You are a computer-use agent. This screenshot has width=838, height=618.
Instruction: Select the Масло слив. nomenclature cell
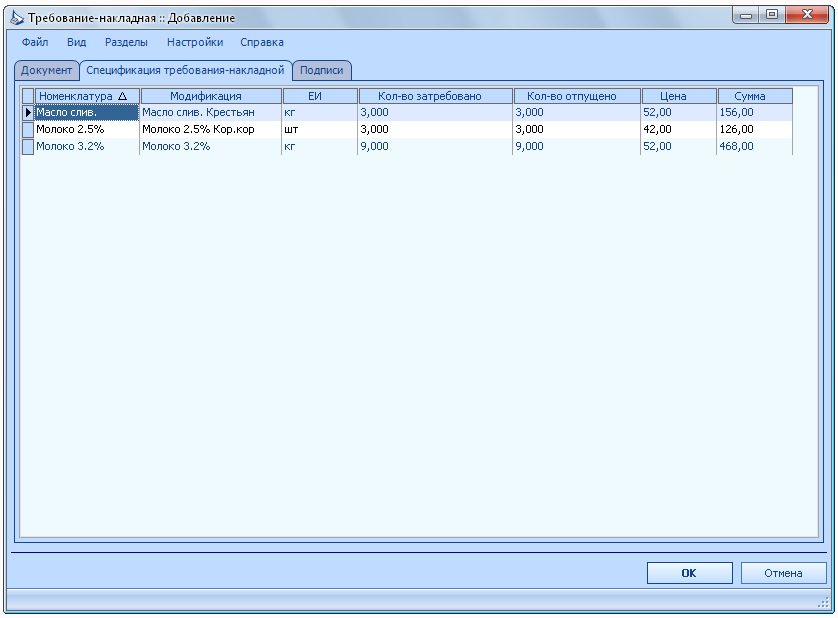(87, 112)
